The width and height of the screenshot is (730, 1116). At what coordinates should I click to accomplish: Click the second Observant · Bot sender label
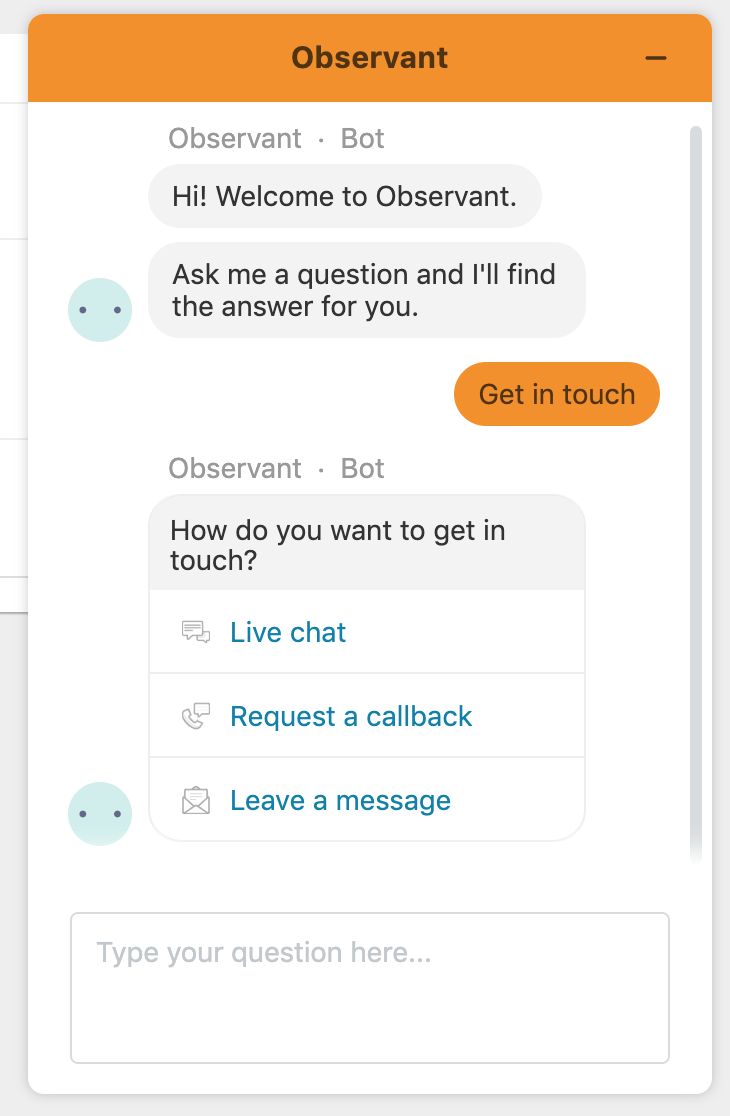click(276, 468)
